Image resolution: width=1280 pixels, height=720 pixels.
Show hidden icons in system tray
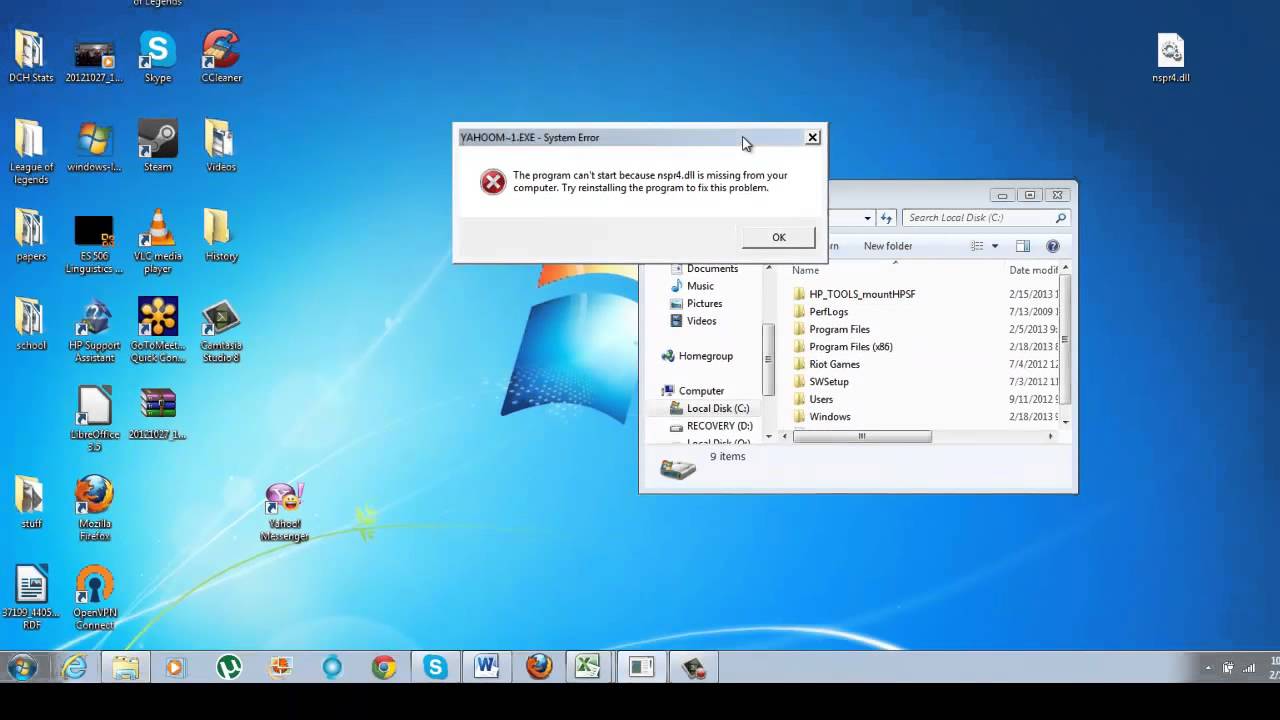1208,667
